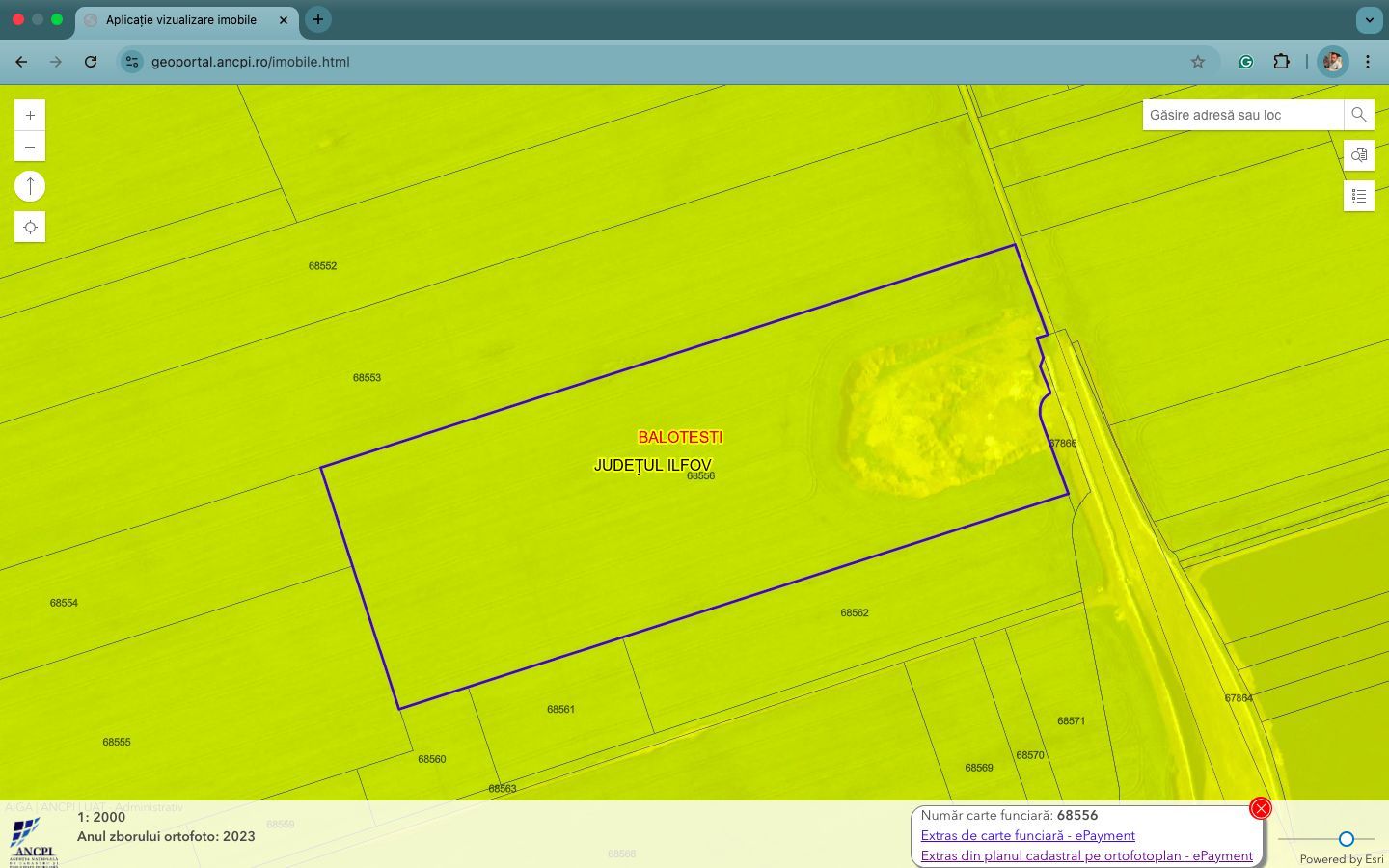Open the layer list button
The width and height of the screenshot is (1389, 868).
1358,196
